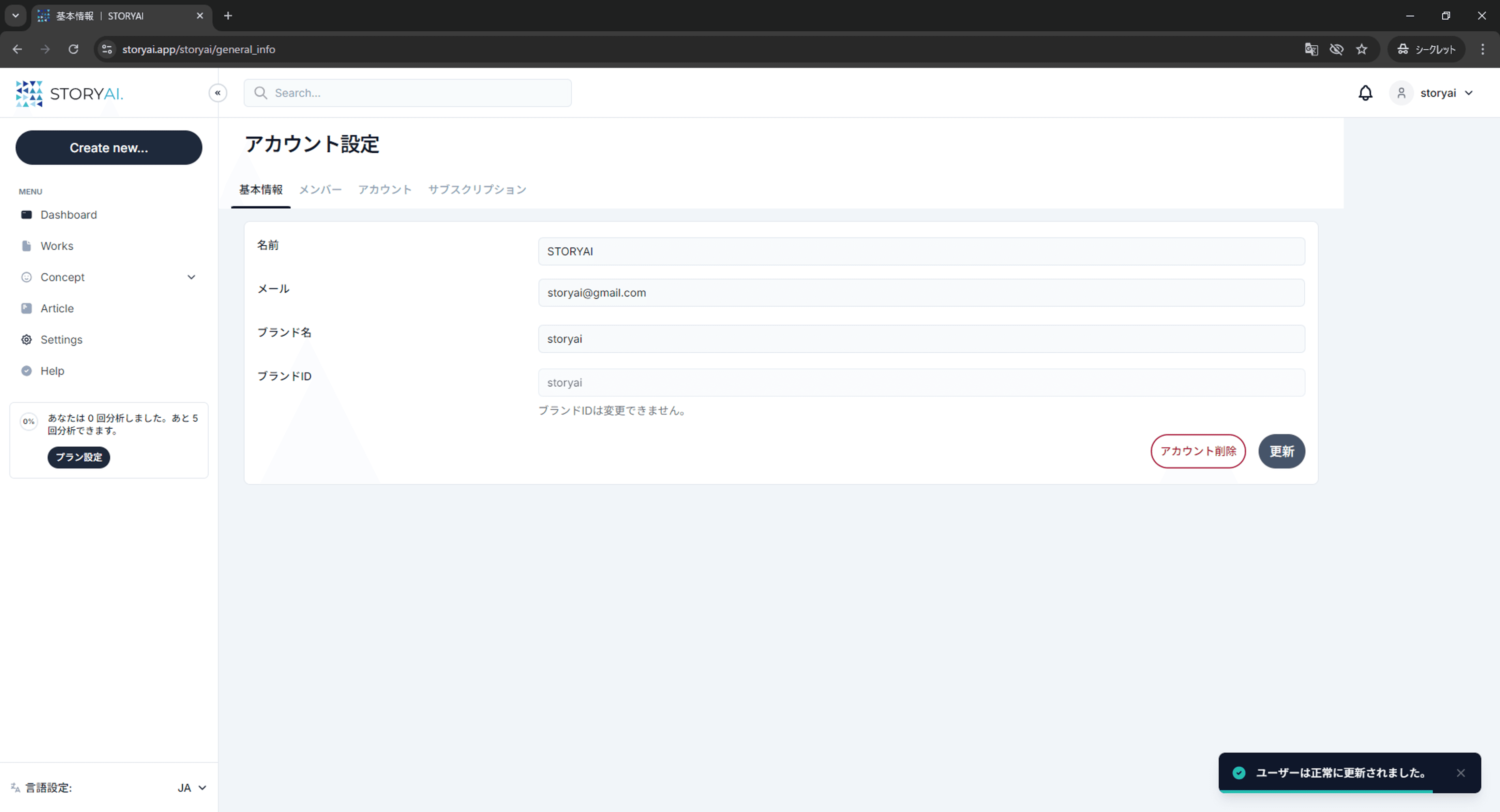
Task: Collapse the sidebar with double-chevron icon
Action: 218,93
